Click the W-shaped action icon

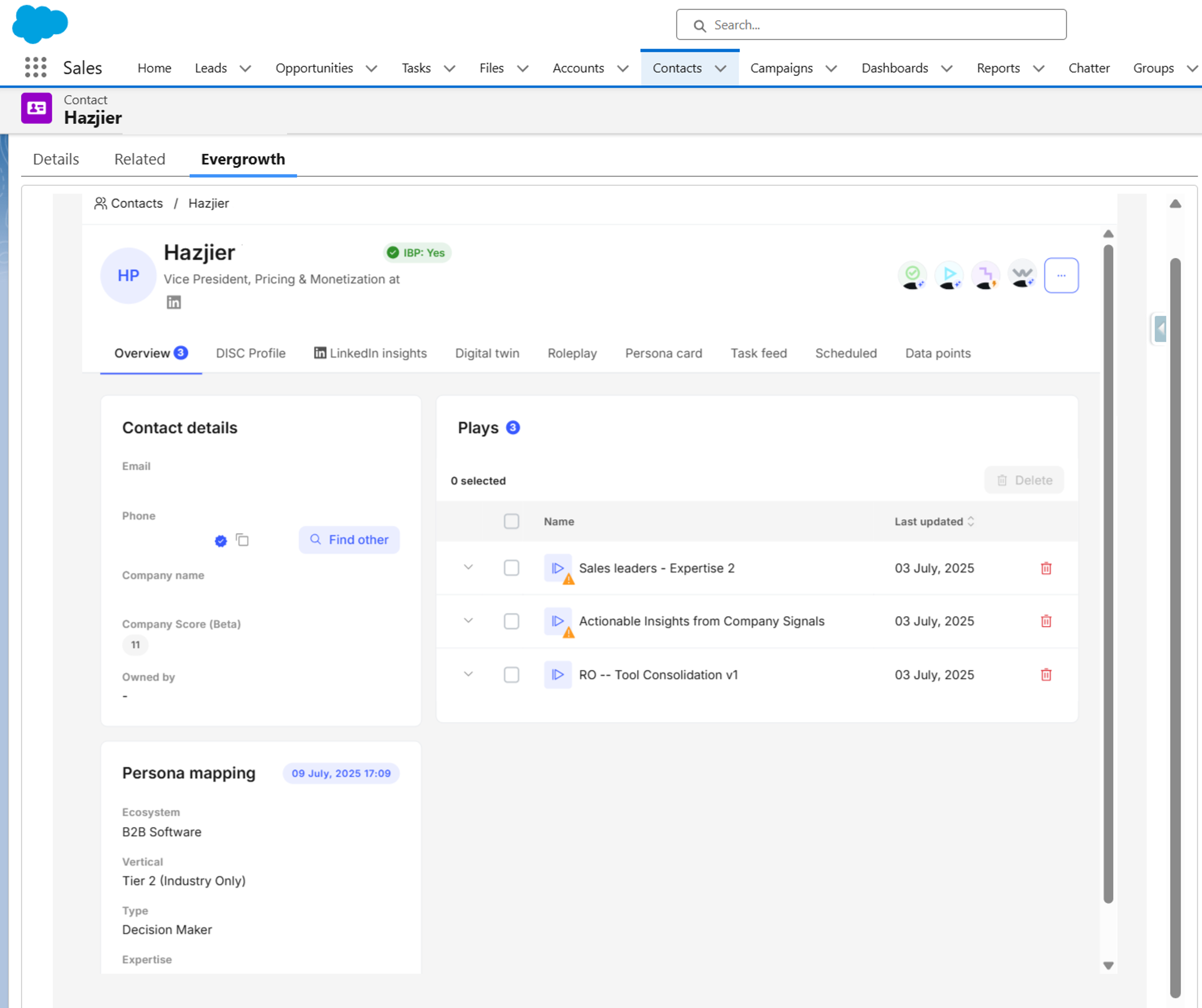(x=1022, y=275)
